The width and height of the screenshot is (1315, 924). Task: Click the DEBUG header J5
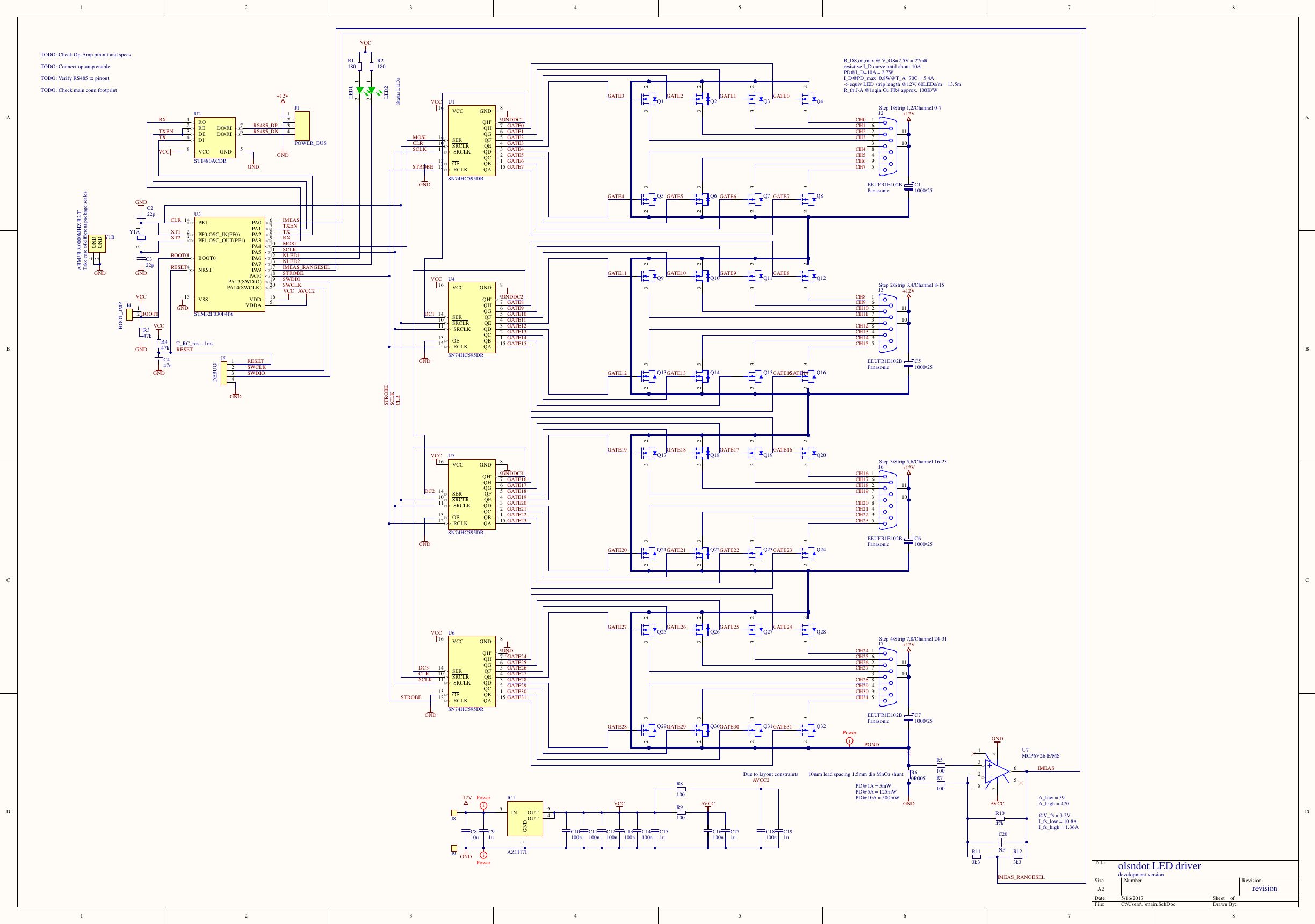[x=224, y=373]
